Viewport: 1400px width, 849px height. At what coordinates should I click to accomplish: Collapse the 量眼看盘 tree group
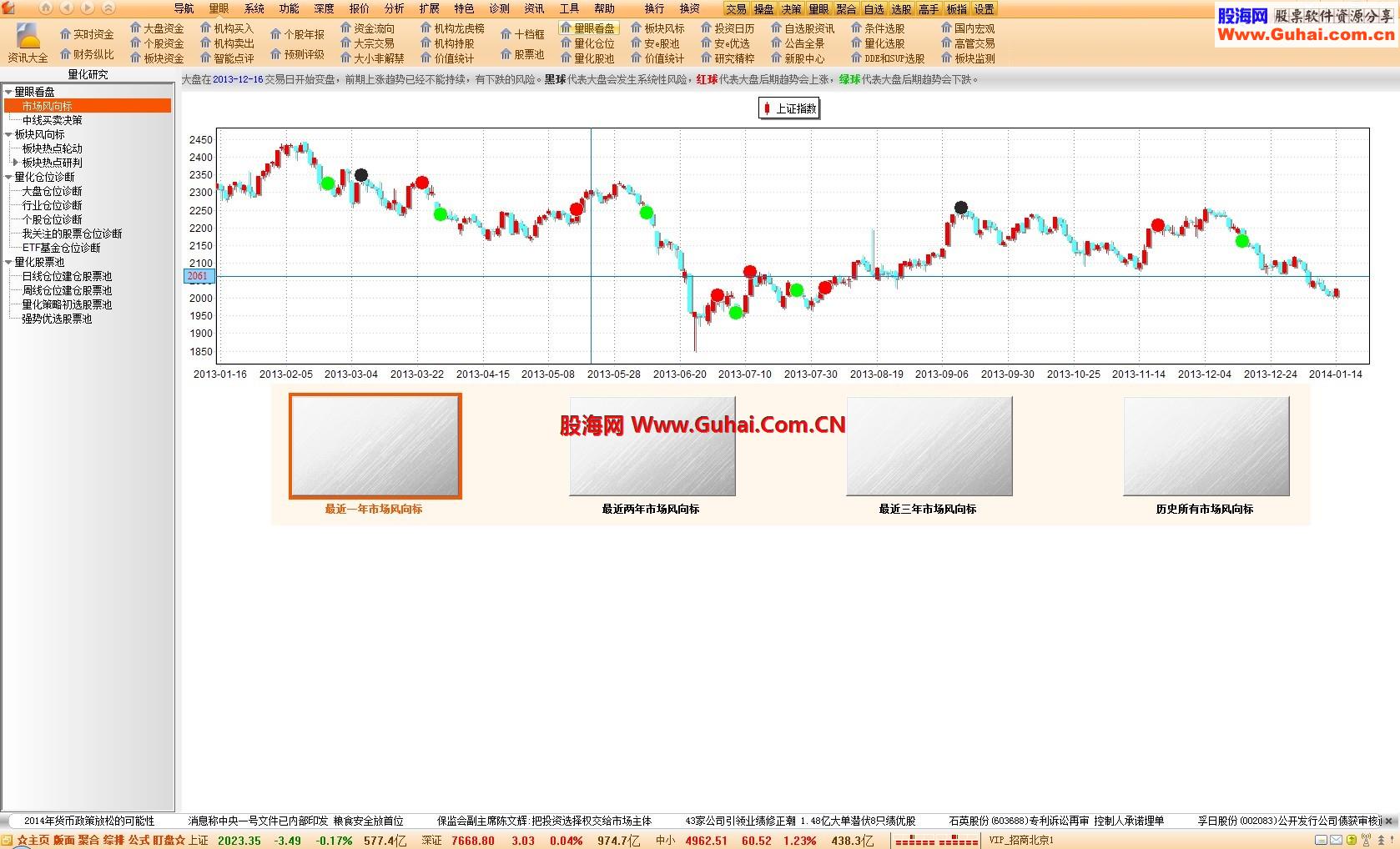point(8,92)
